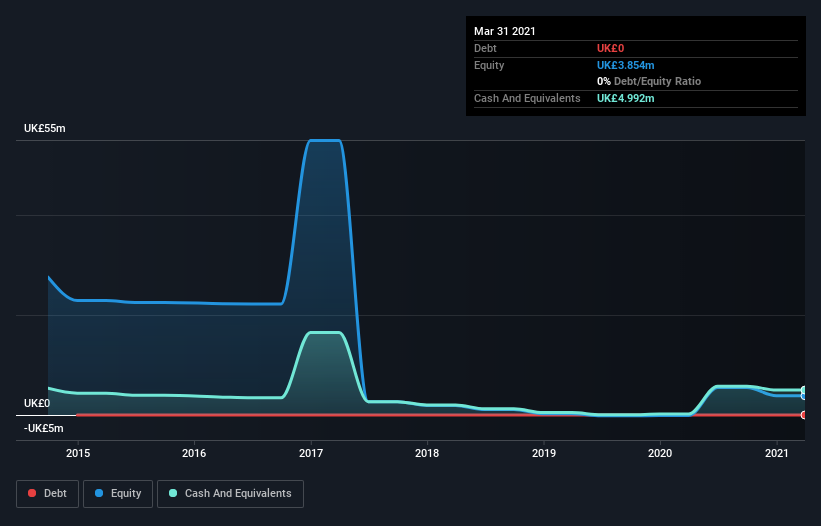
Task: Click the 2021 x-axis label
Action: (x=776, y=453)
